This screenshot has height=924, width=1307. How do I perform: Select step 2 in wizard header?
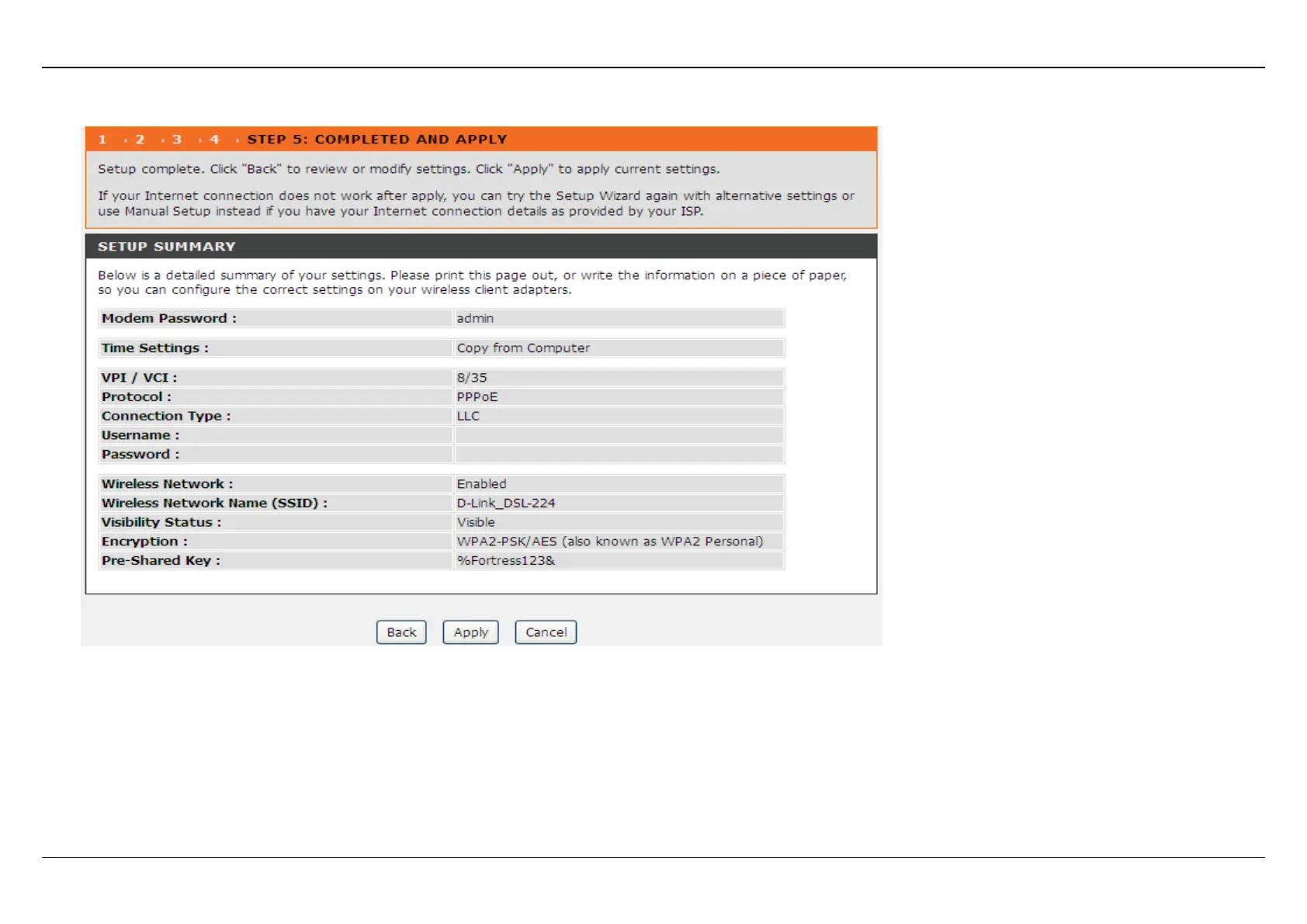(140, 140)
